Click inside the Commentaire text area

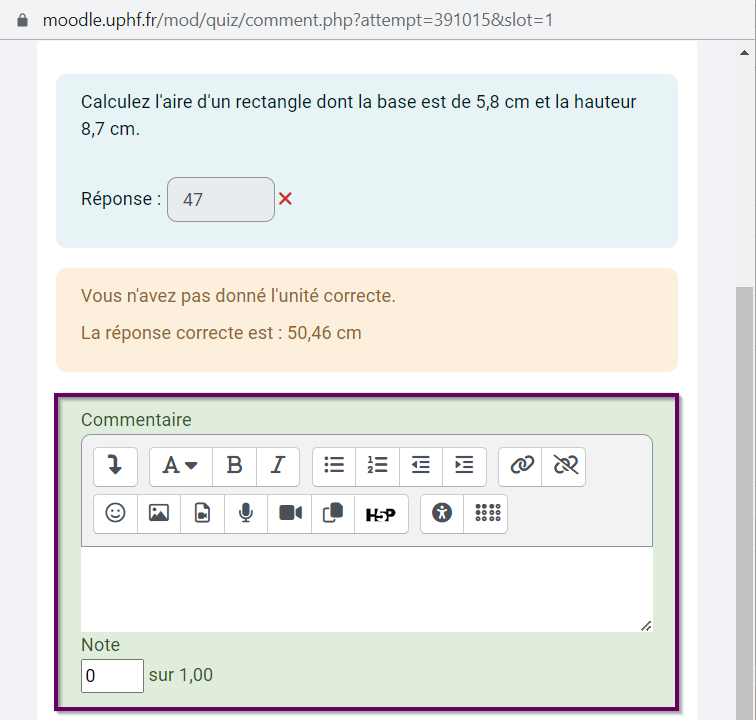[x=366, y=588]
